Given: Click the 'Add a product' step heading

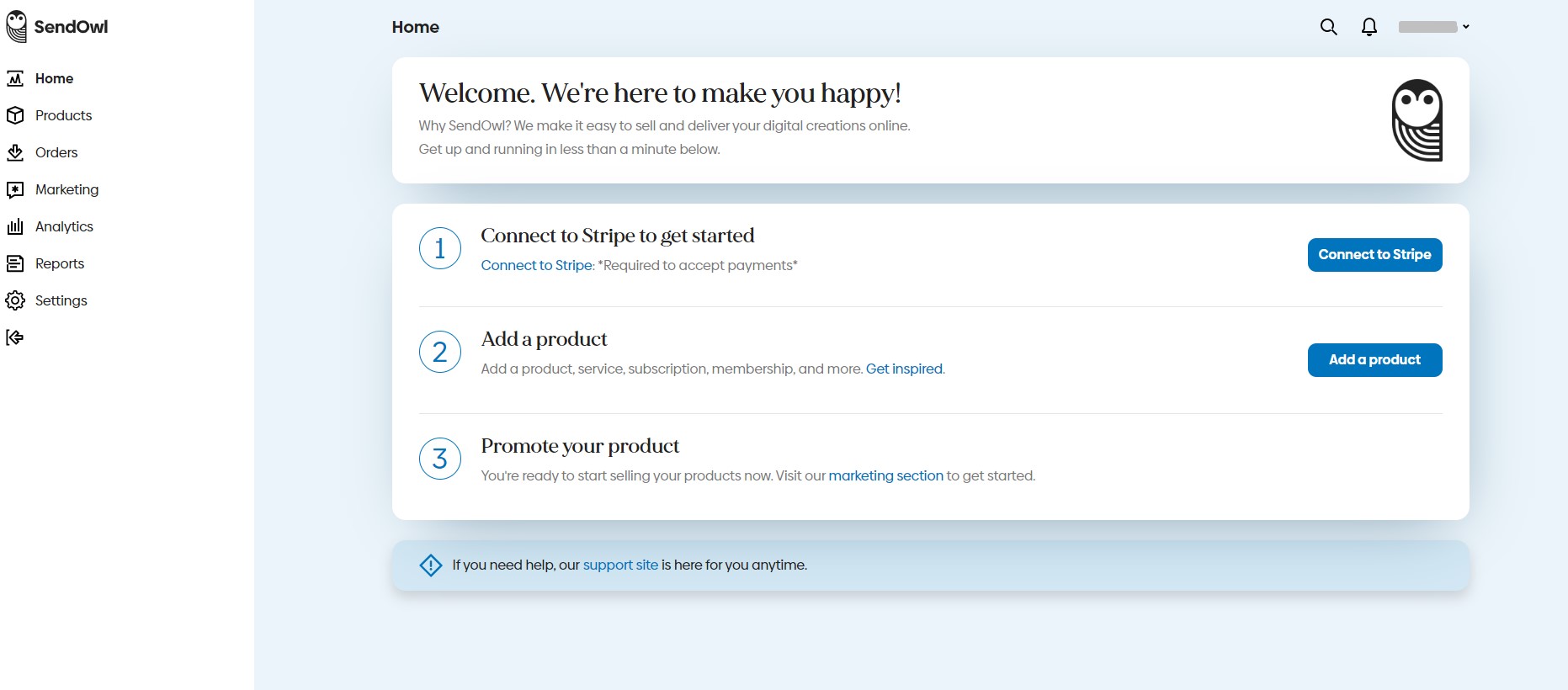Looking at the screenshot, I should pyautogui.click(x=544, y=339).
